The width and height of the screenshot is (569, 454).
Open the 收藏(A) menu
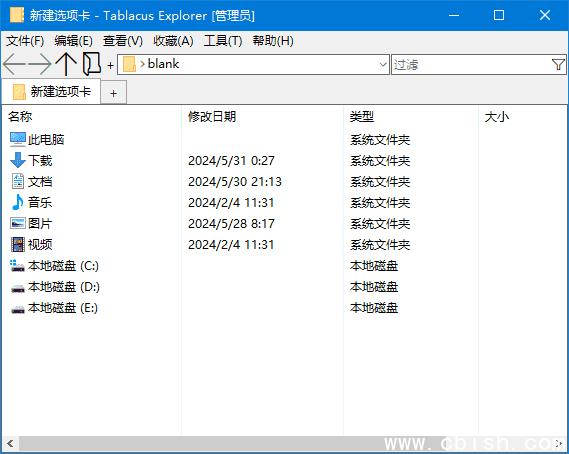coord(173,41)
